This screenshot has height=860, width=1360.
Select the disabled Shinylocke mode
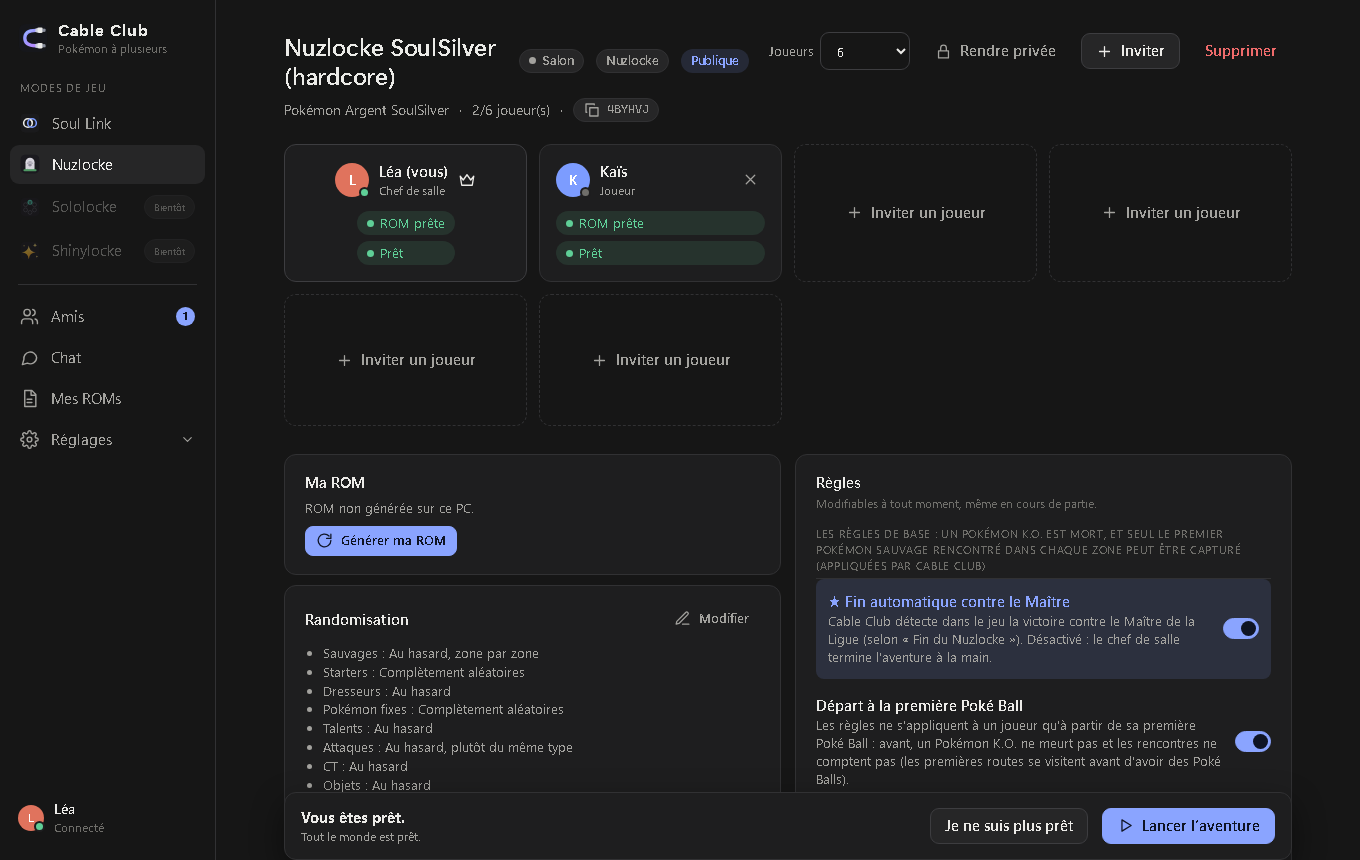click(107, 251)
